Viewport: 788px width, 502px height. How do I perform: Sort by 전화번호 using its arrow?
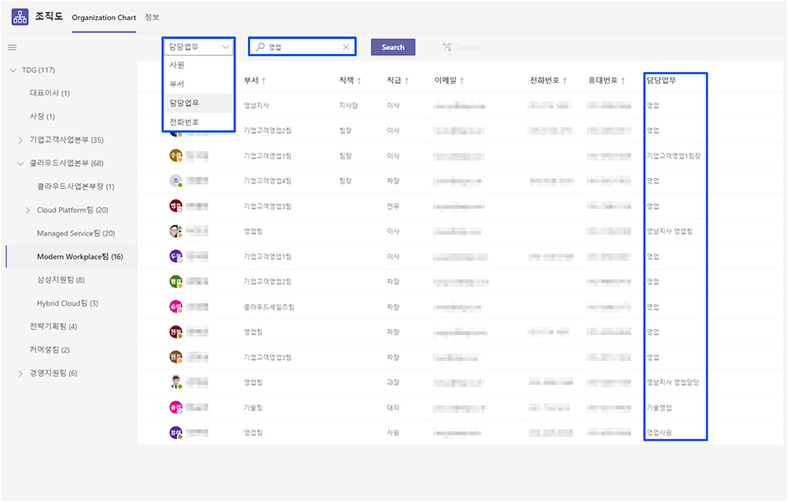coord(565,80)
